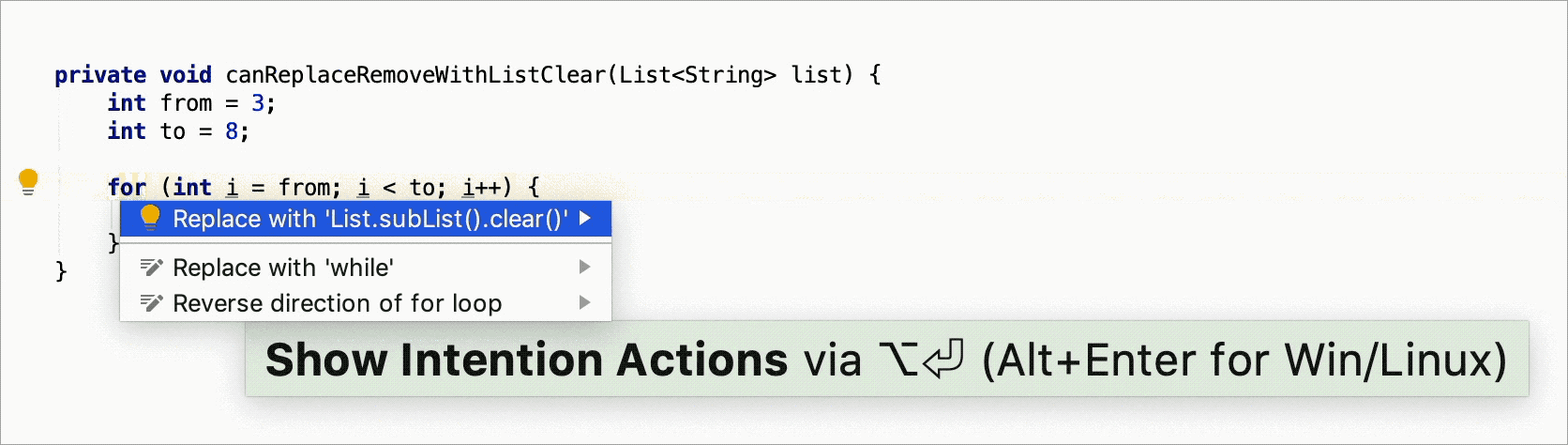
Task: Expand submenu arrow for Replace with 'while'
Action: 585,268
